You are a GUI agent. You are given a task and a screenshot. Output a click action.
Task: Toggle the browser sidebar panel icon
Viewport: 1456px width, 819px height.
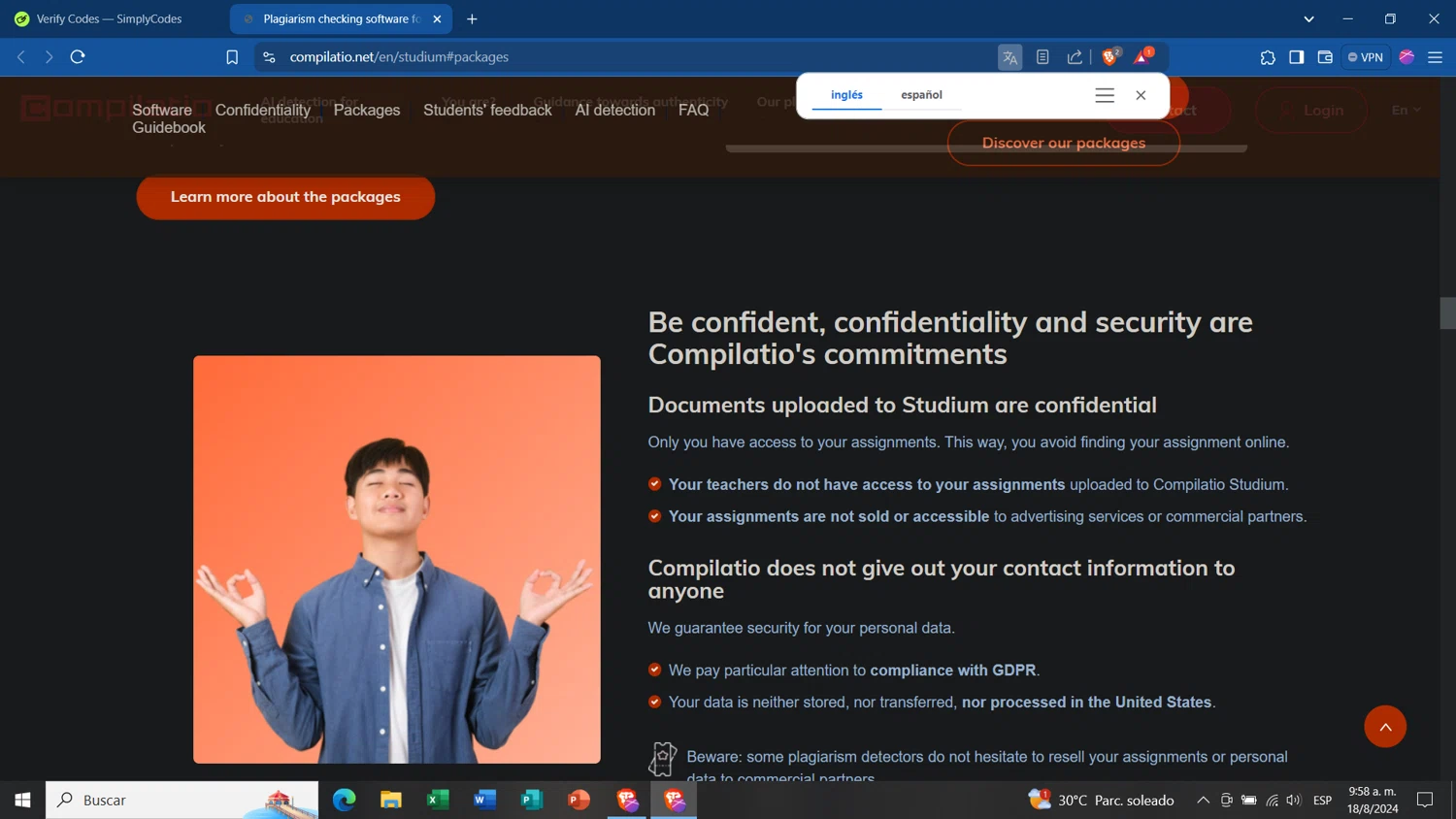(x=1296, y=57)
